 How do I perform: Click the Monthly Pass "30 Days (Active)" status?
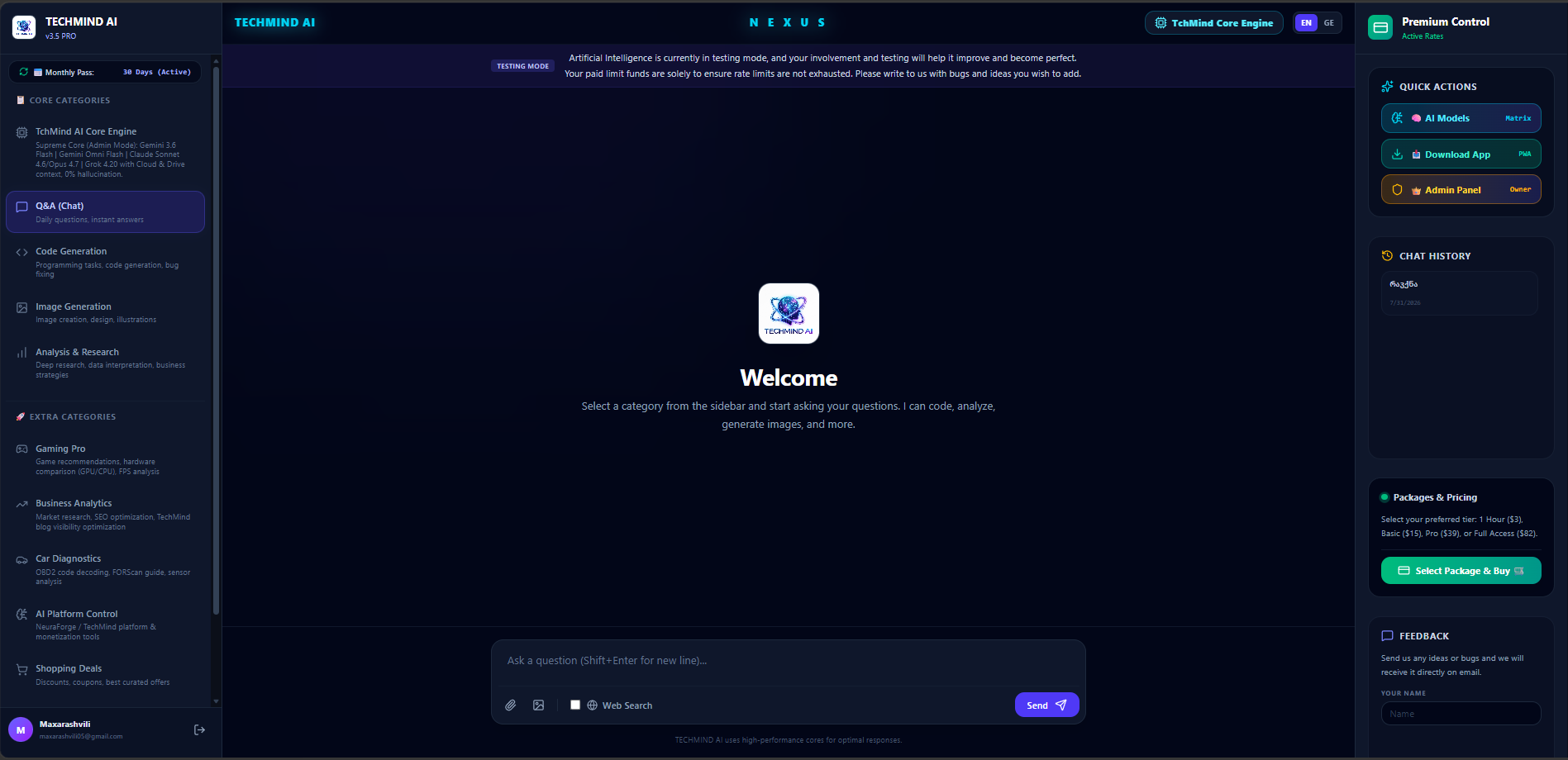157,72
